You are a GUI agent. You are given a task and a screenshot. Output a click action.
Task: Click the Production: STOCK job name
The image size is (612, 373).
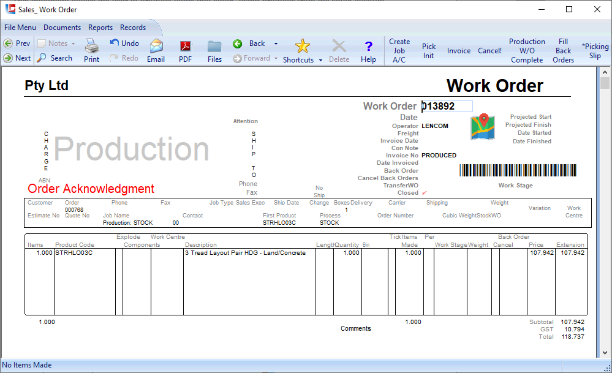128,223
